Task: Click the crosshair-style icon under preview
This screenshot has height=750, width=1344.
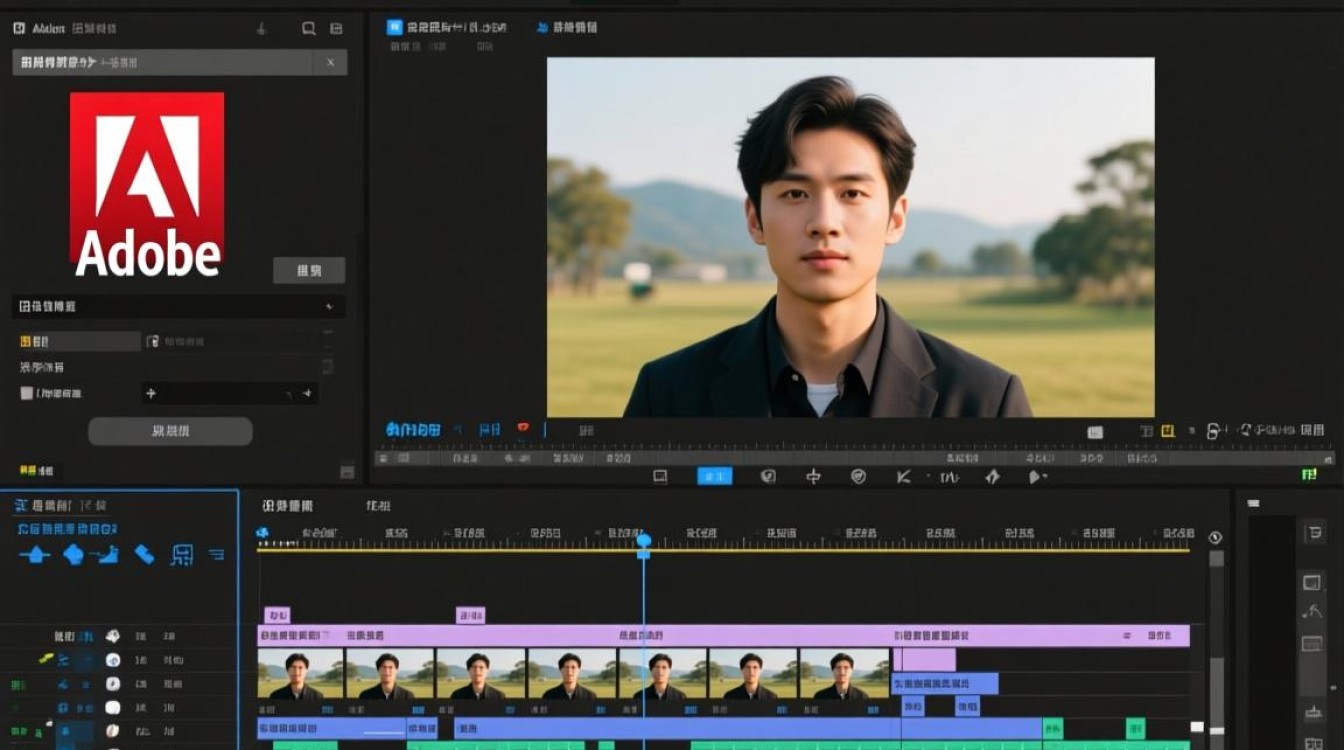Action: pos(813,477)
